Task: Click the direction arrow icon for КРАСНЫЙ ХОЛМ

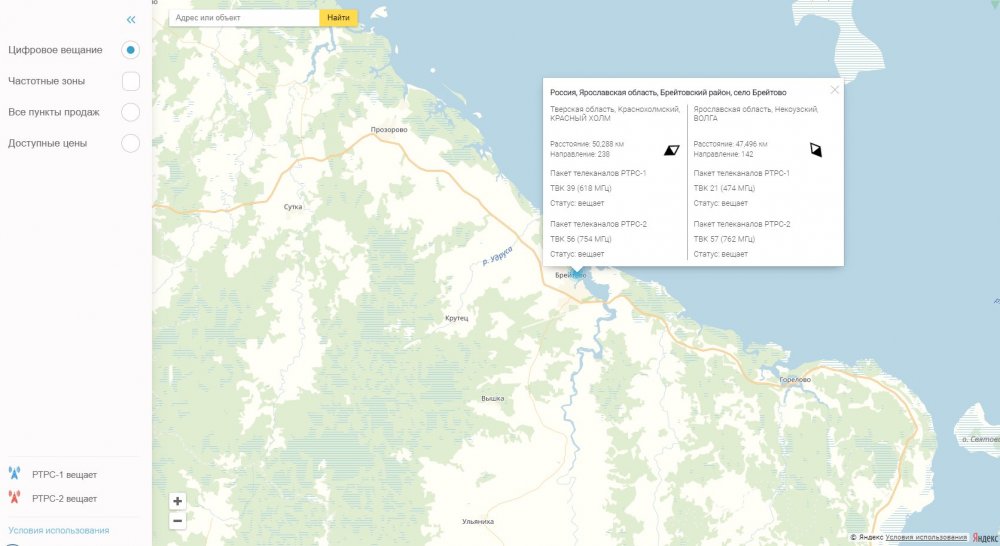Action: tap(671, 150)
